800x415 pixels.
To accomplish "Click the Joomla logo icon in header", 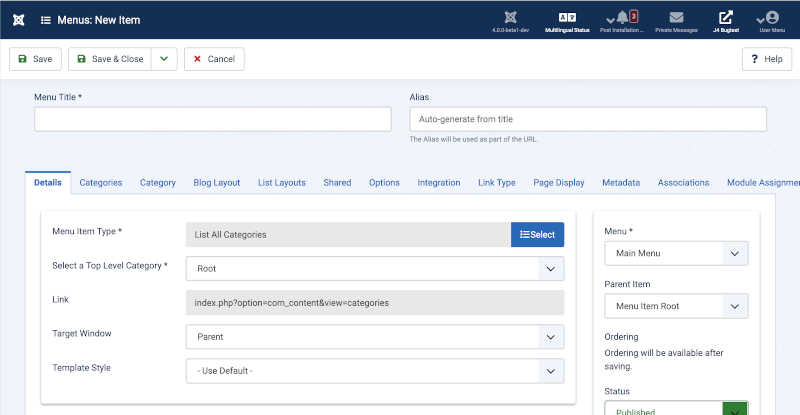I will [19, 20].
